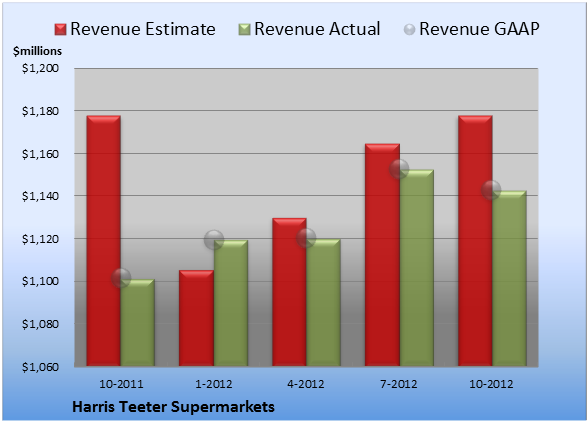Click the GAAP sphere marker for 4-2012
The image size is (588, 422).
306,238
